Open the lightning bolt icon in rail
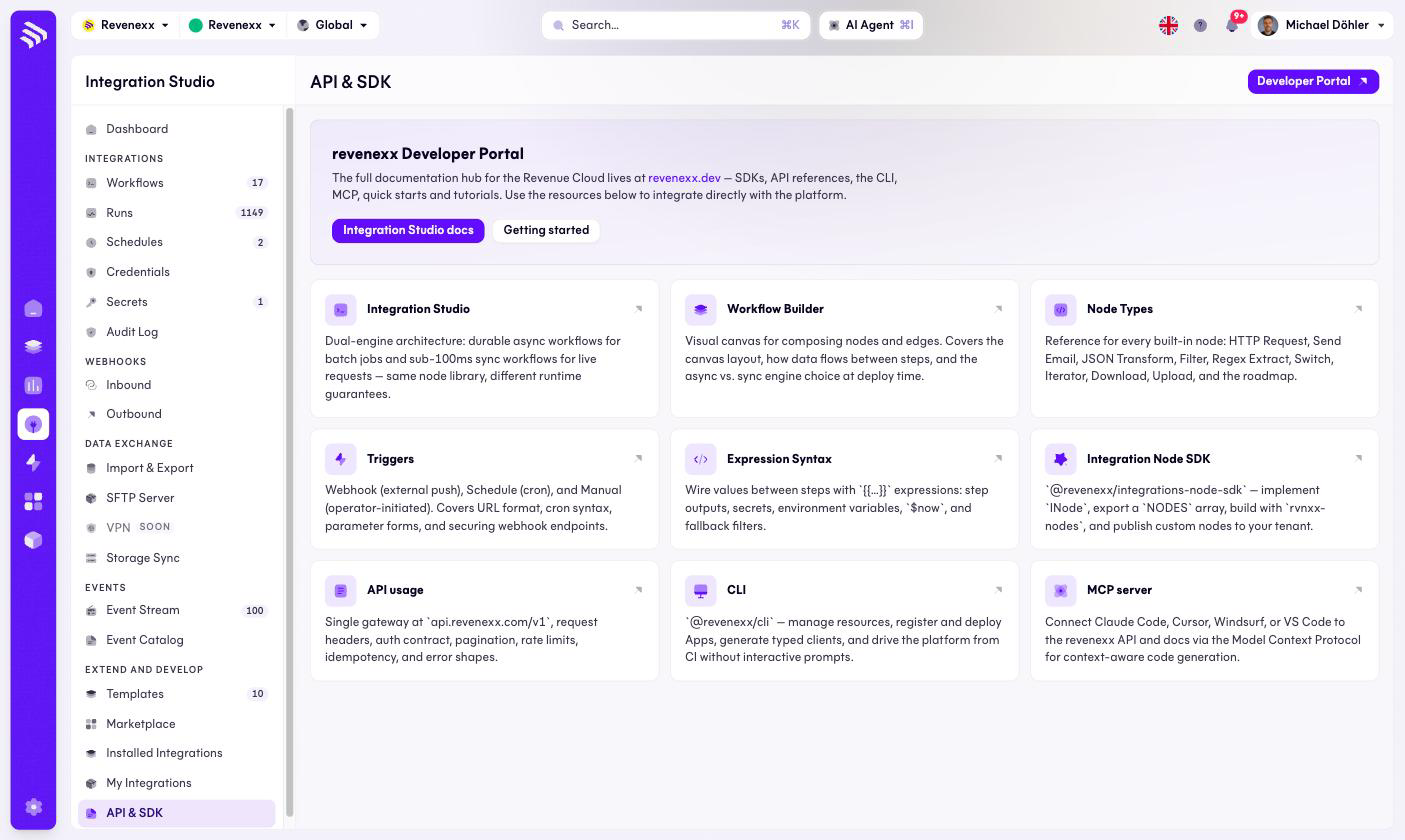Viewport: 1405px width, 840px height. tap(33, 462)
